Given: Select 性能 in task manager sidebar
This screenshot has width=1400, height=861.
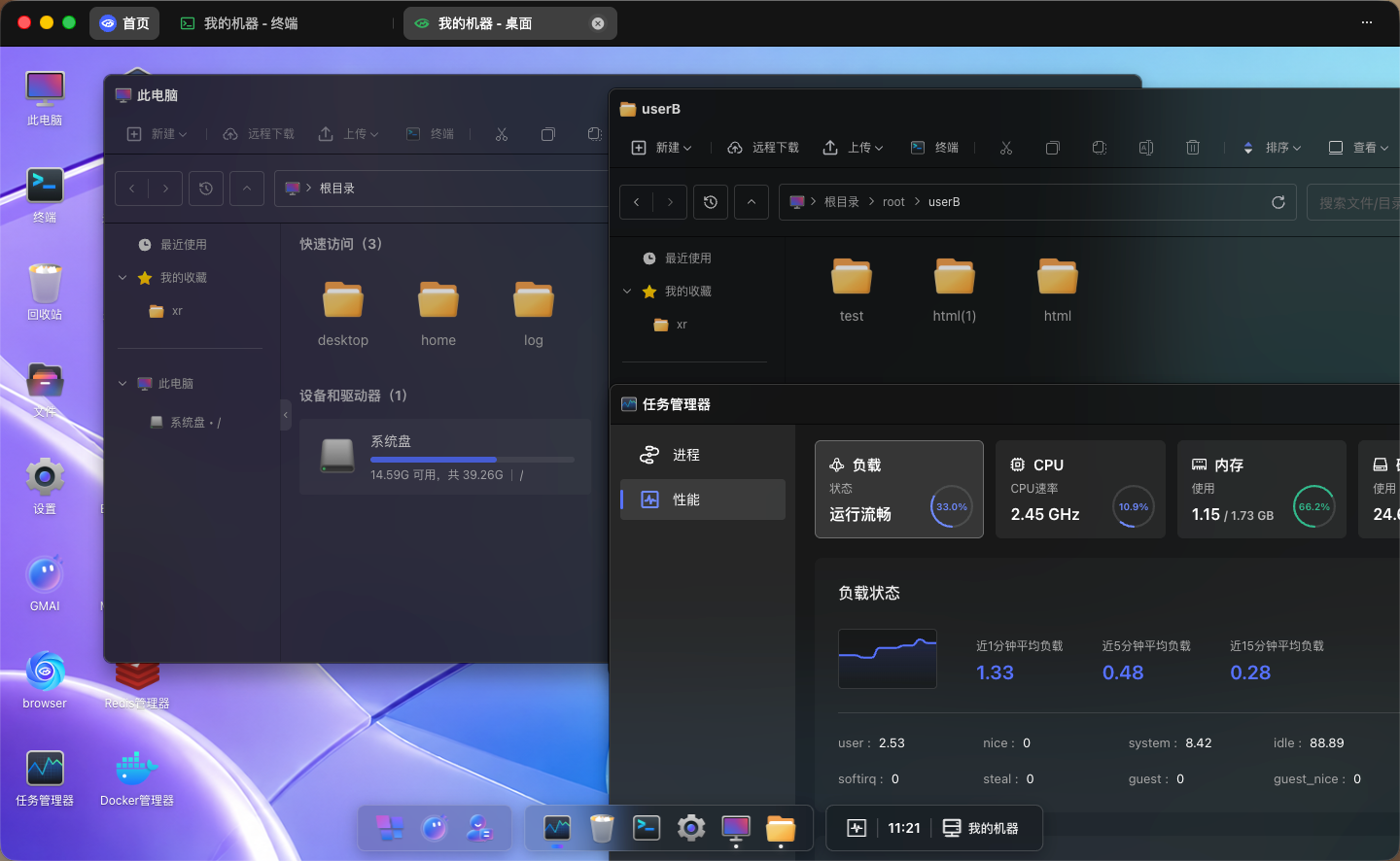Looking at the screenshot, I should [x=703, y=499].
